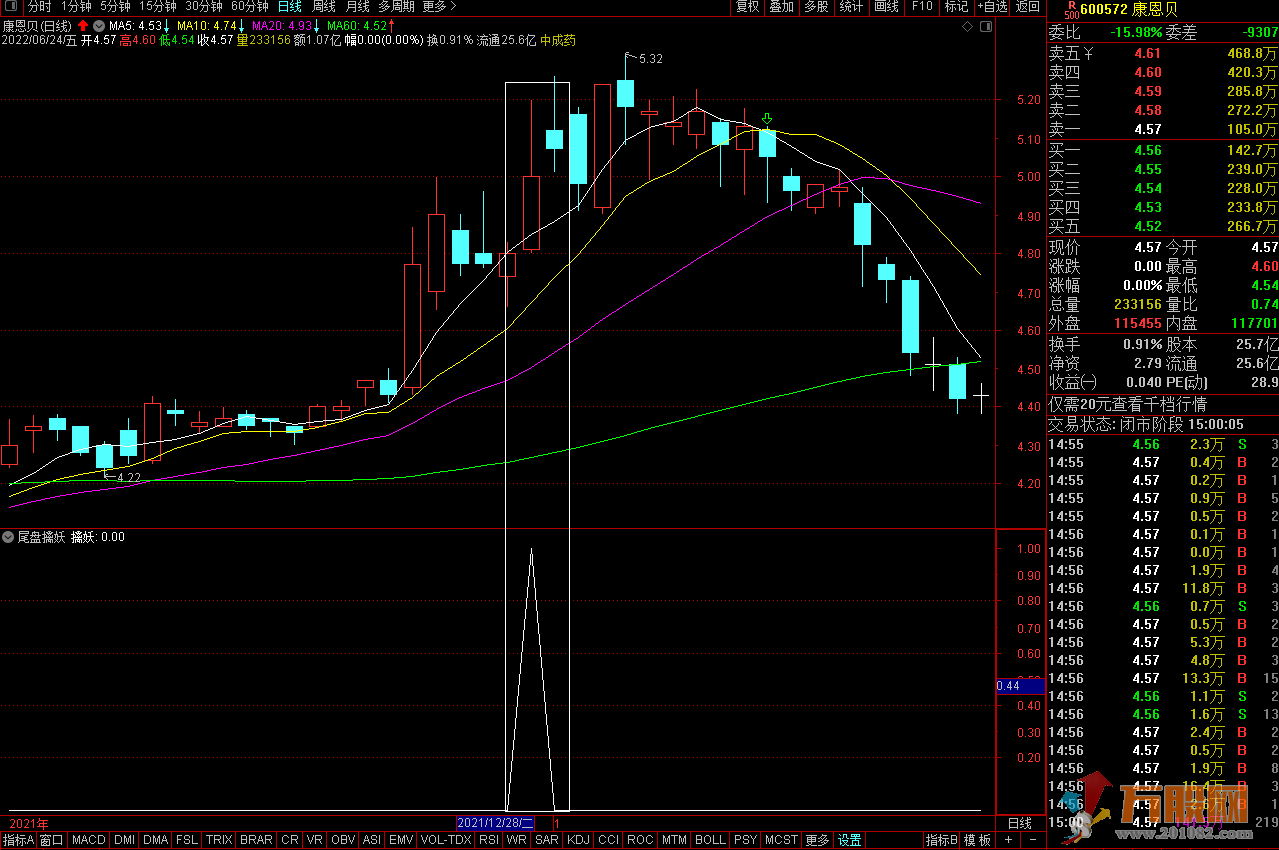Select the 指标A tab
The image size is (1279, 850).
tap(18, 840)
